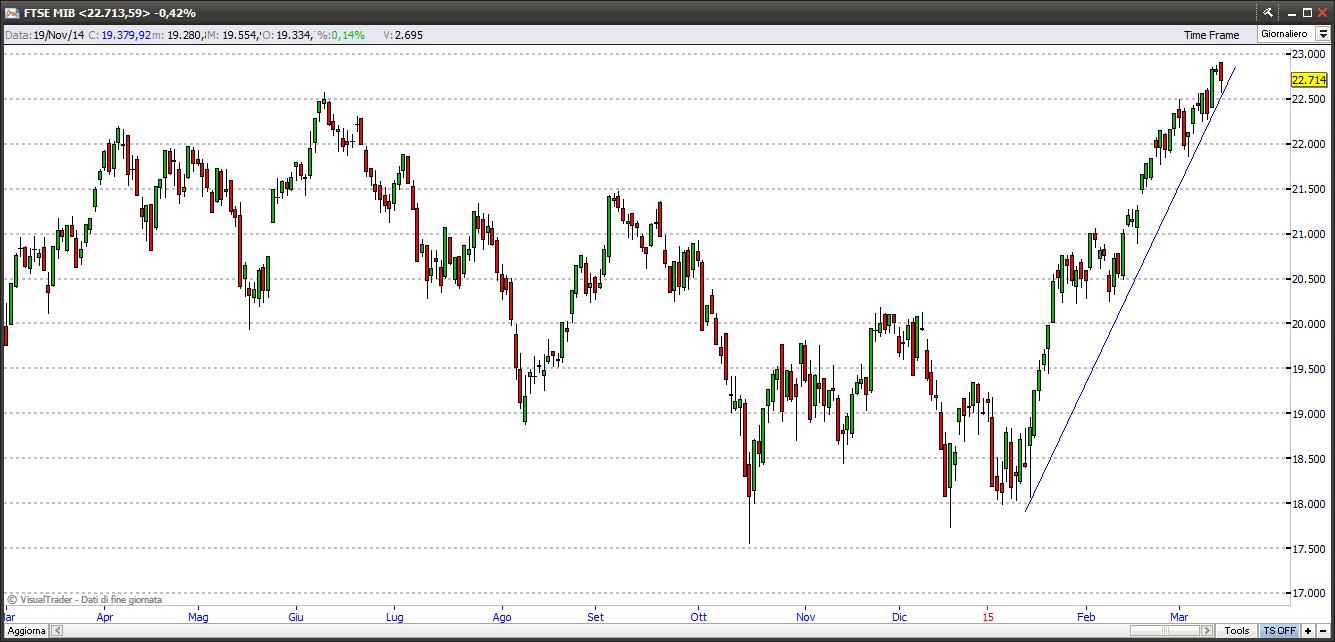Click the VisualTrader app icon in title bar
The image size is (1335, 642).
tap(12, 13)
